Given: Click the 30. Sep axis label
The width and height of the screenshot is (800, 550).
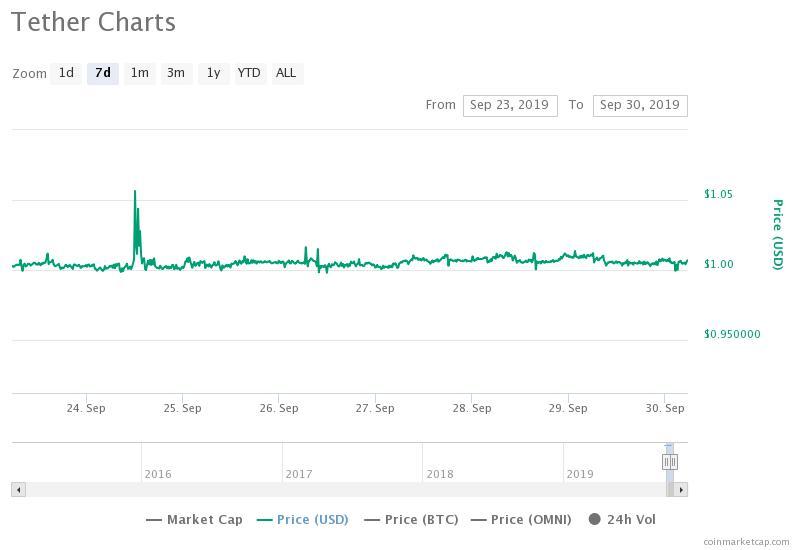Looking at the screenshot, I should coord(665,408).
